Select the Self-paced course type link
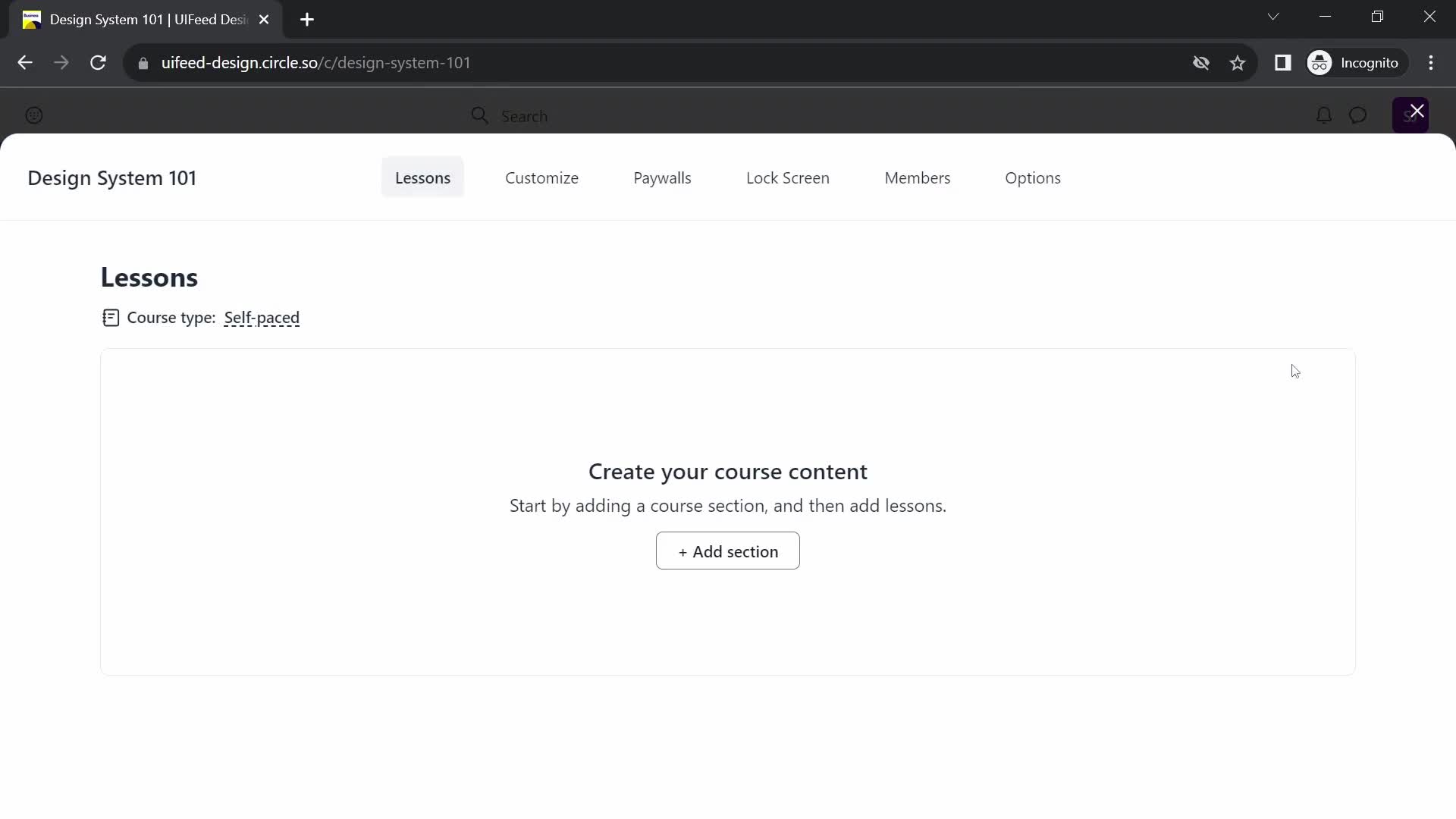This screenshot has height=819, width=1456. tap(262, 317)
